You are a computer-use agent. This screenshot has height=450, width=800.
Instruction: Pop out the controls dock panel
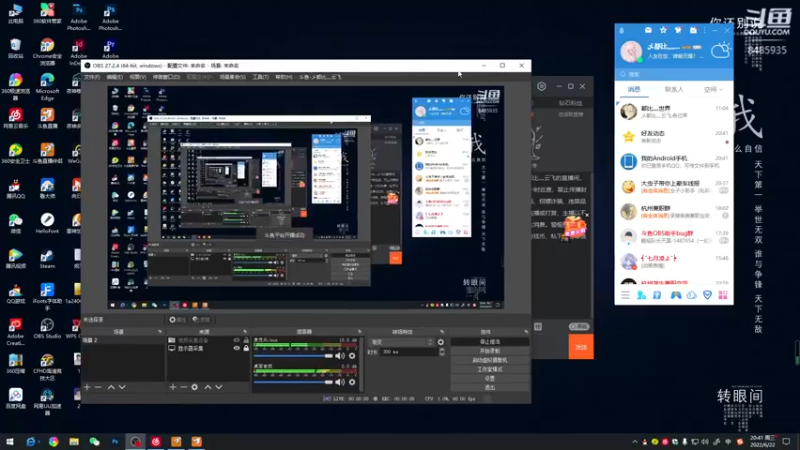pos(526,332)
